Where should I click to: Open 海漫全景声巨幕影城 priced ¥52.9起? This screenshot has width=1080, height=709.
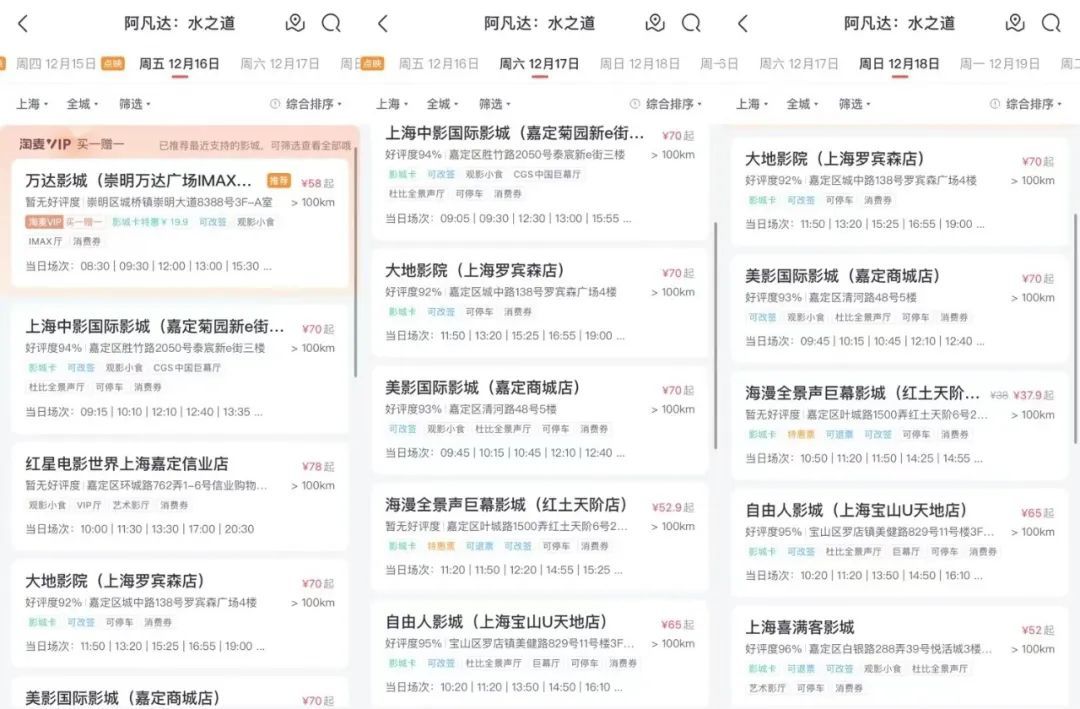pyautogui.click(x=539, y=537)
